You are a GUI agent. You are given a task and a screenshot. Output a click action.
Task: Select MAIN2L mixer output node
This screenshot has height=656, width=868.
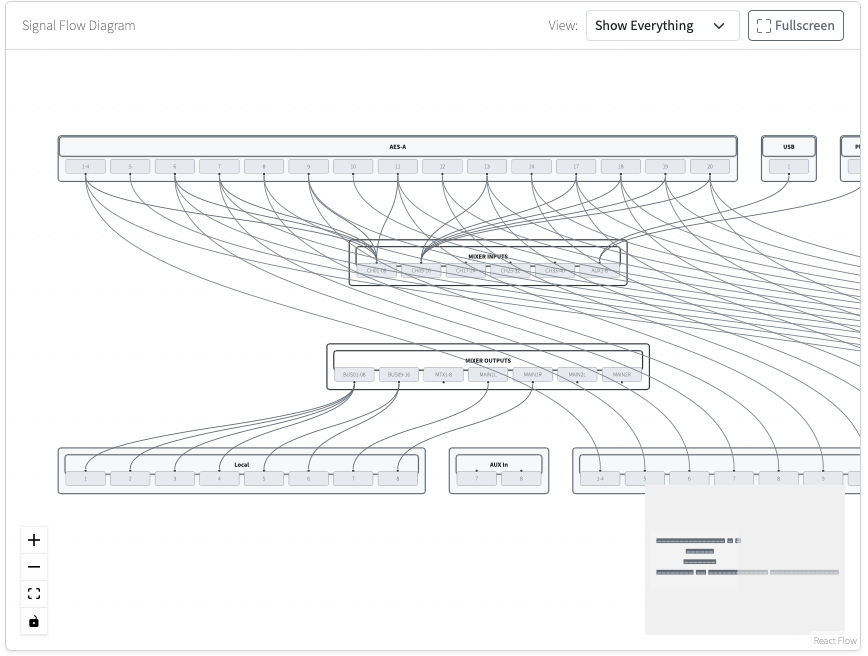[x=577, y=375]
